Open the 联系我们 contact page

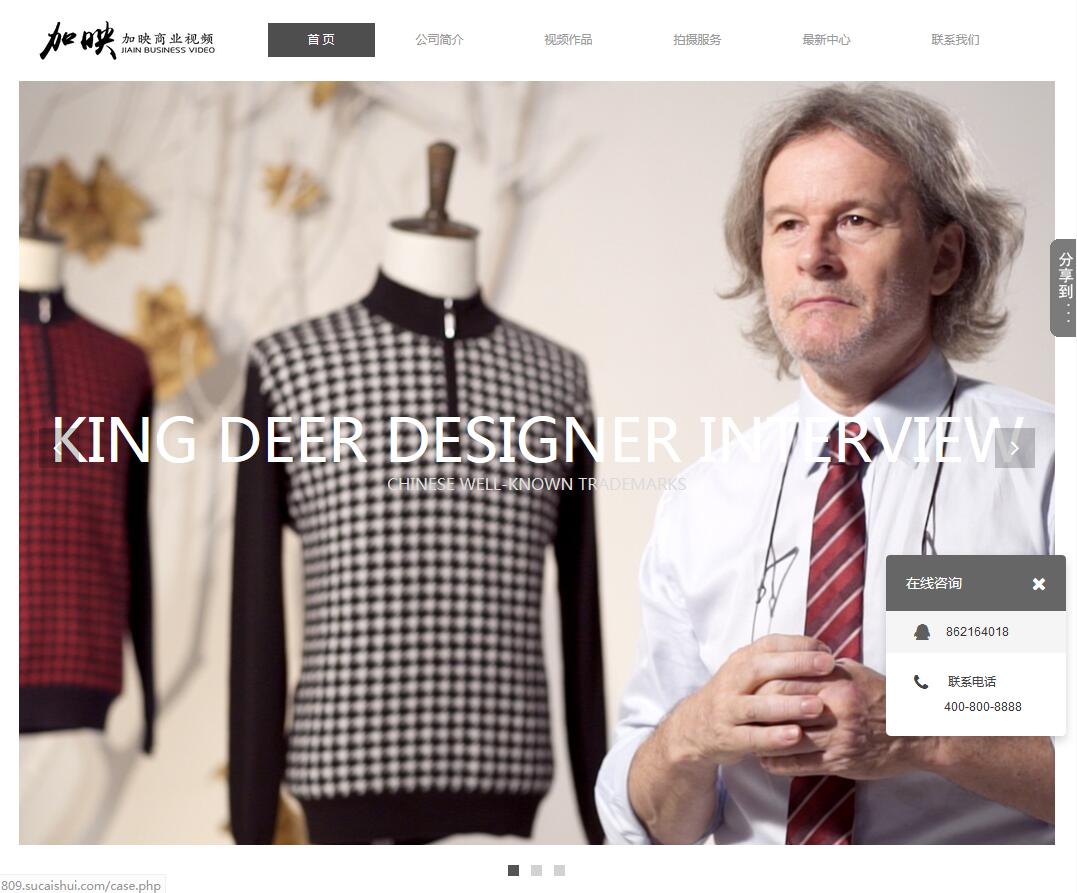tap(955, 40)
